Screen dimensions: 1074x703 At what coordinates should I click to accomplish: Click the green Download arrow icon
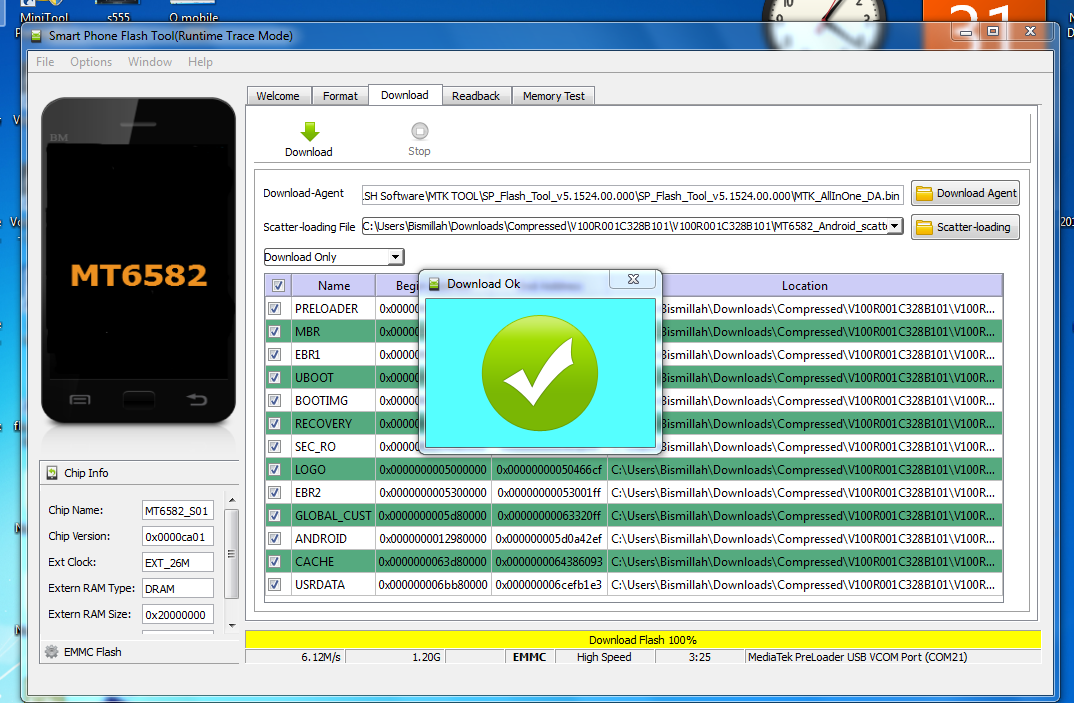[310, 132]
